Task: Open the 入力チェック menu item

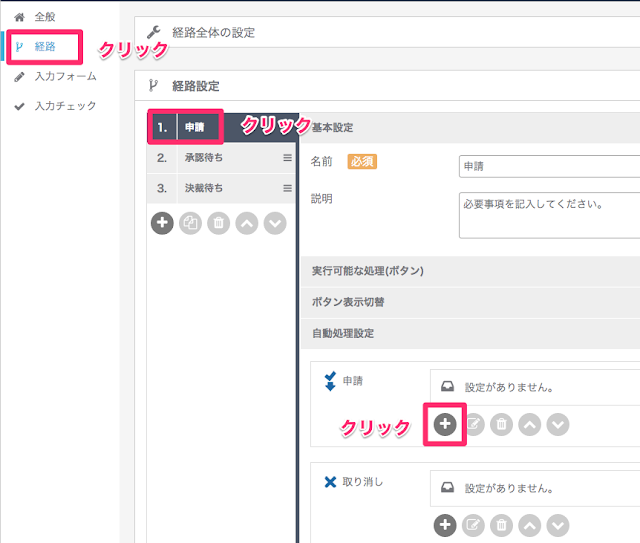Action: (65, 106)
